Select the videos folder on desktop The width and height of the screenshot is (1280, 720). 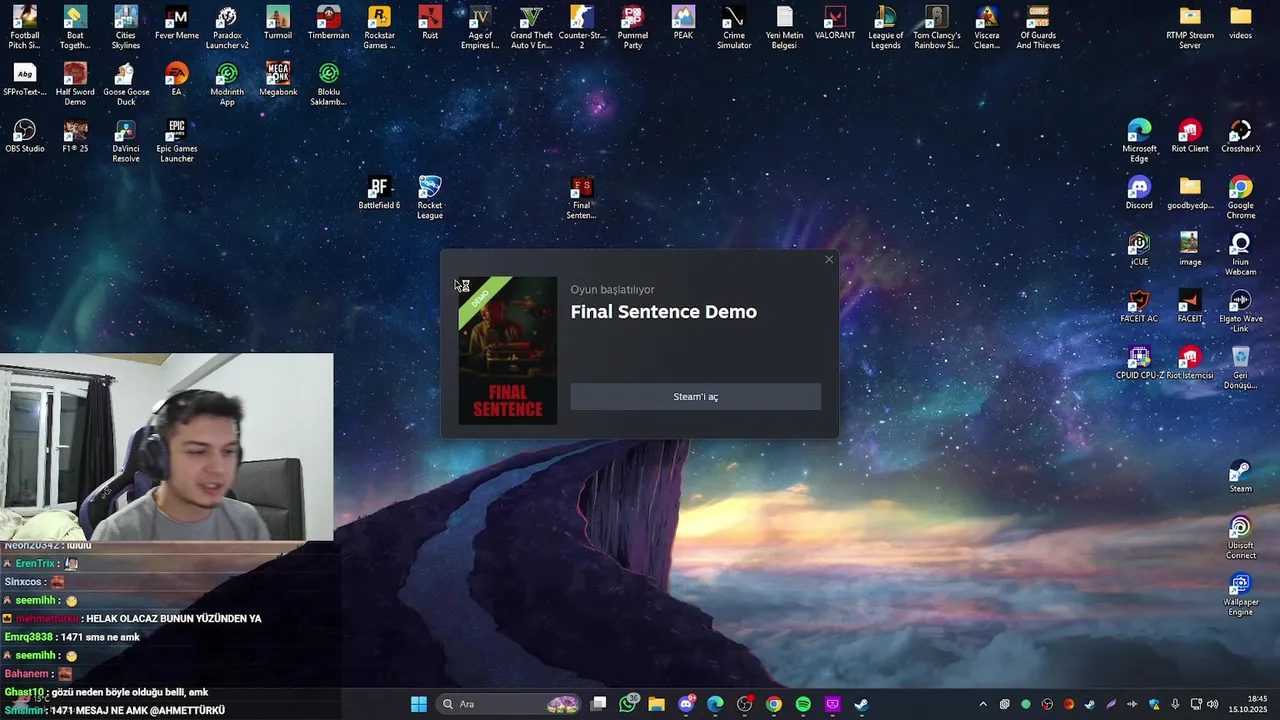[x=1240, y=23]
